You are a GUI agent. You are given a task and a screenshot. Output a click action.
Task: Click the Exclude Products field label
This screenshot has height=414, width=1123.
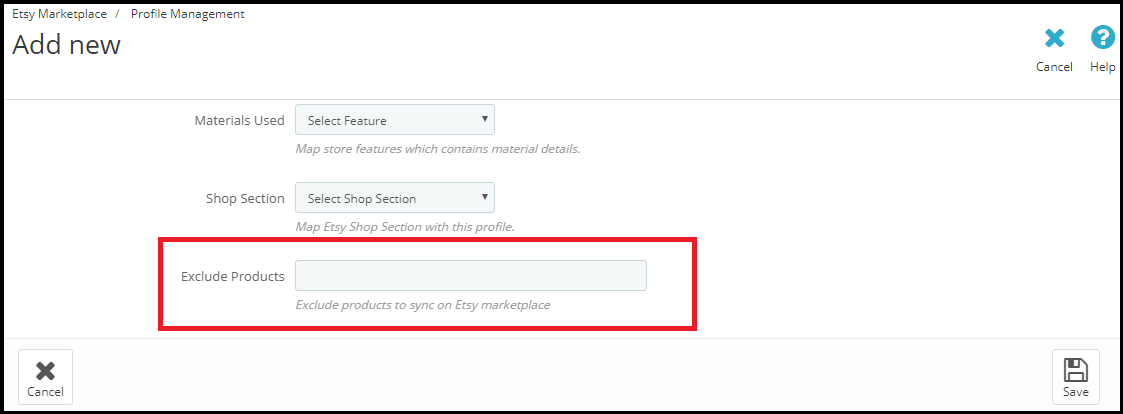pos(232,276)
